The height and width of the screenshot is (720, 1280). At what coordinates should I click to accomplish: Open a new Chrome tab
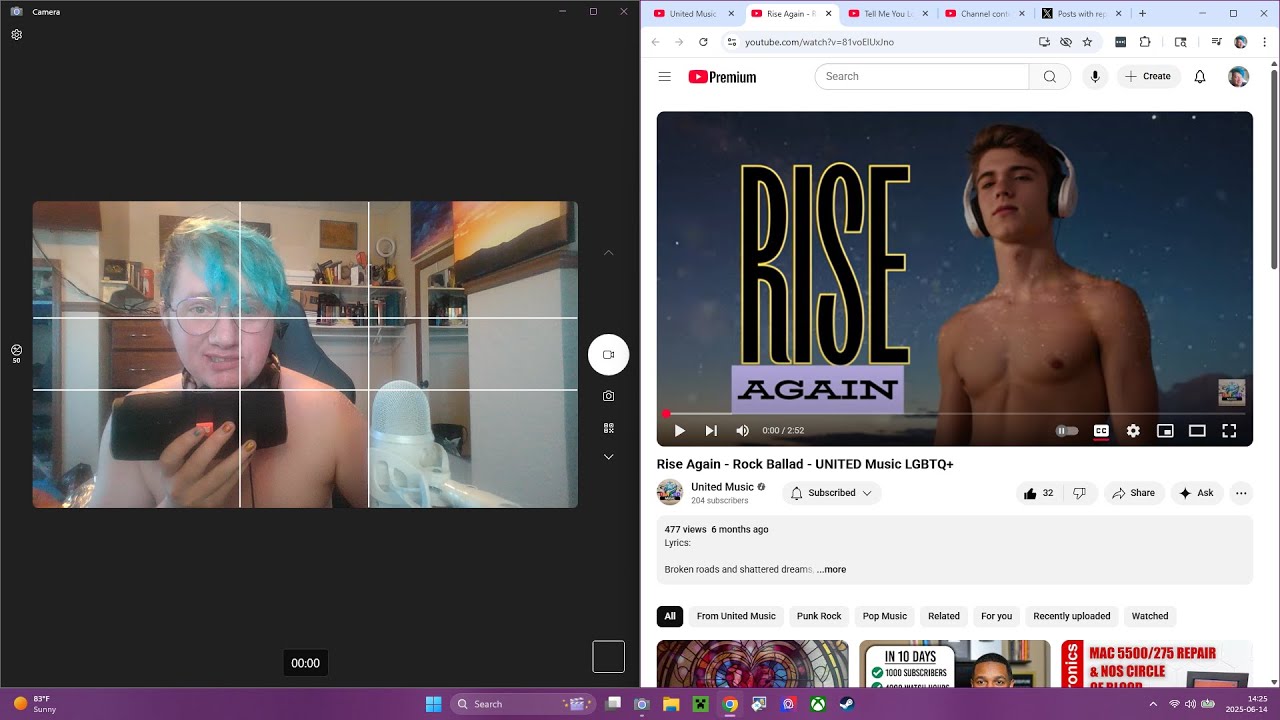(1143, 14)
